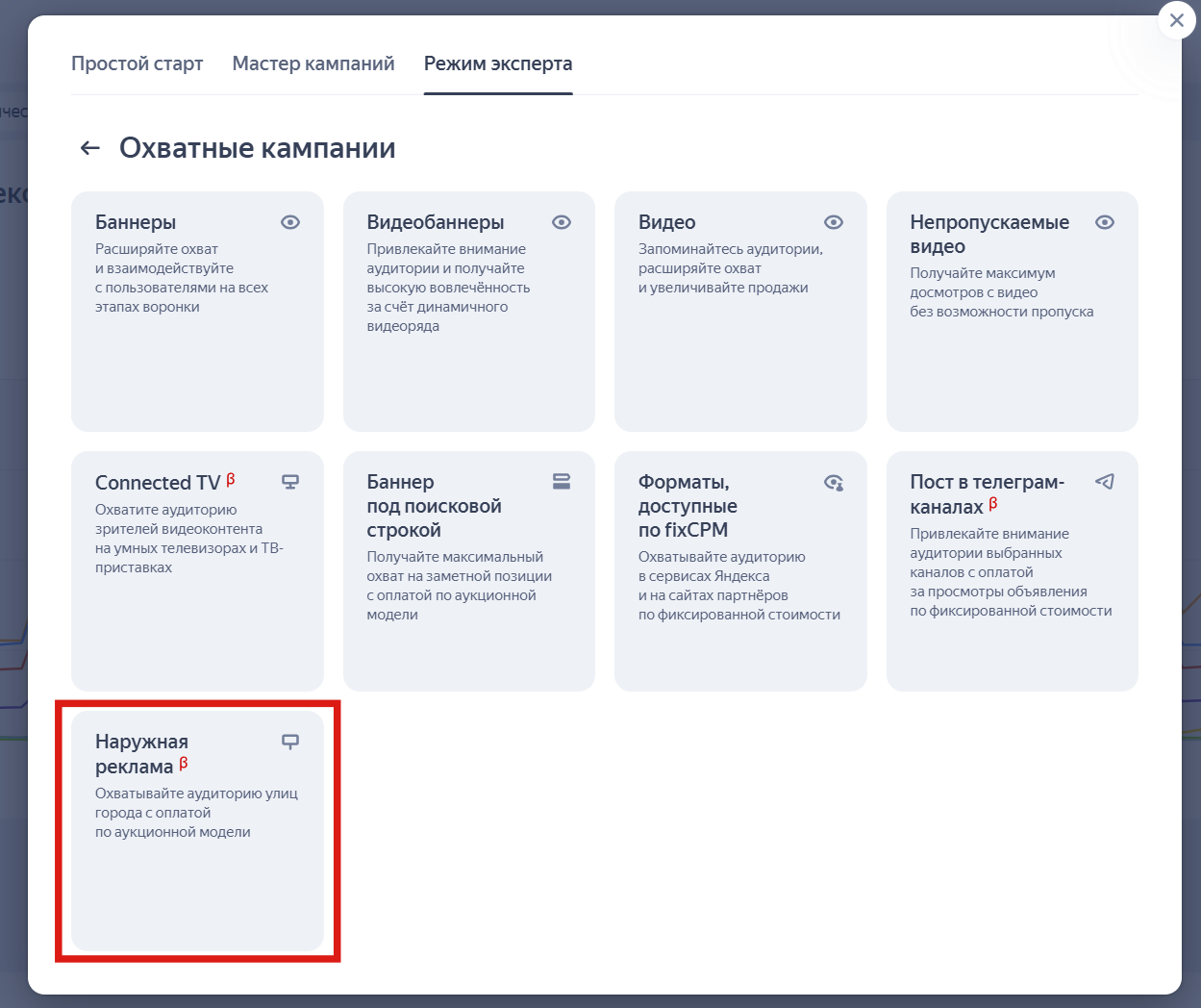Image resolution: width=1201 pixels, height=1008 pixels.
Task: Click the billboard icon on Наружная реклама
Action: tap(290, 742)
